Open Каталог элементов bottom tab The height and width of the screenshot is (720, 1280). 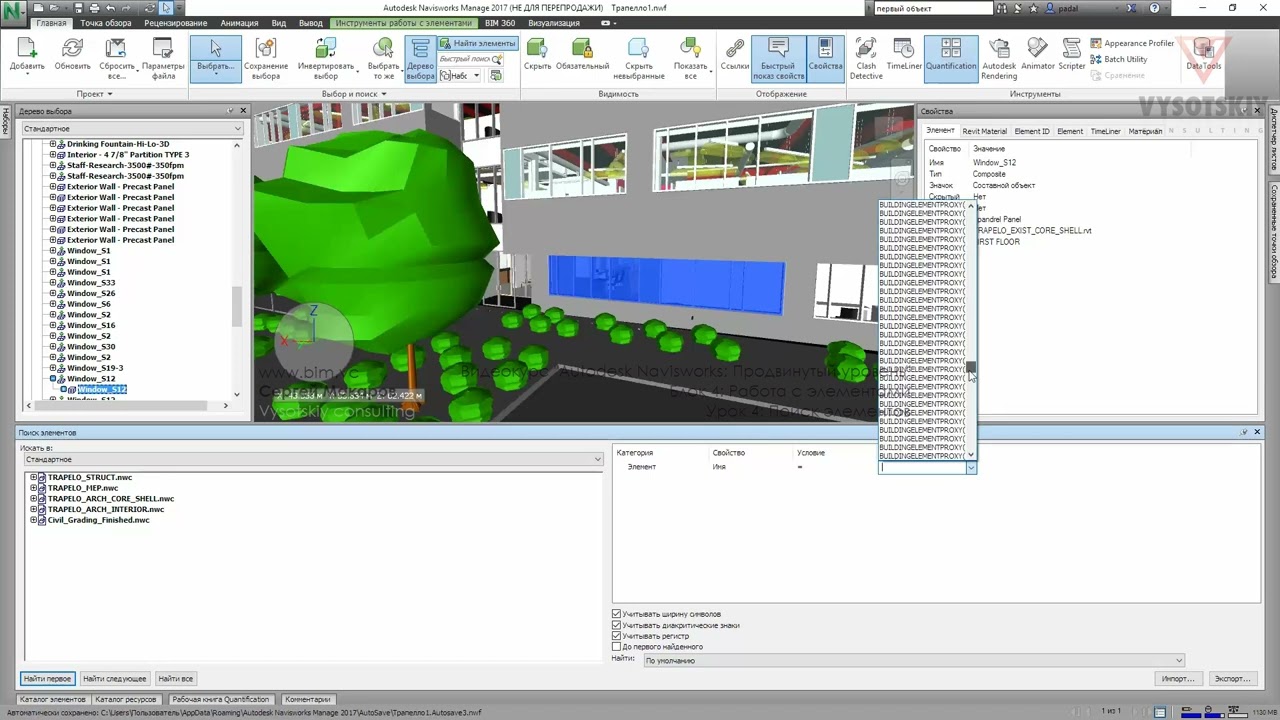53,699
